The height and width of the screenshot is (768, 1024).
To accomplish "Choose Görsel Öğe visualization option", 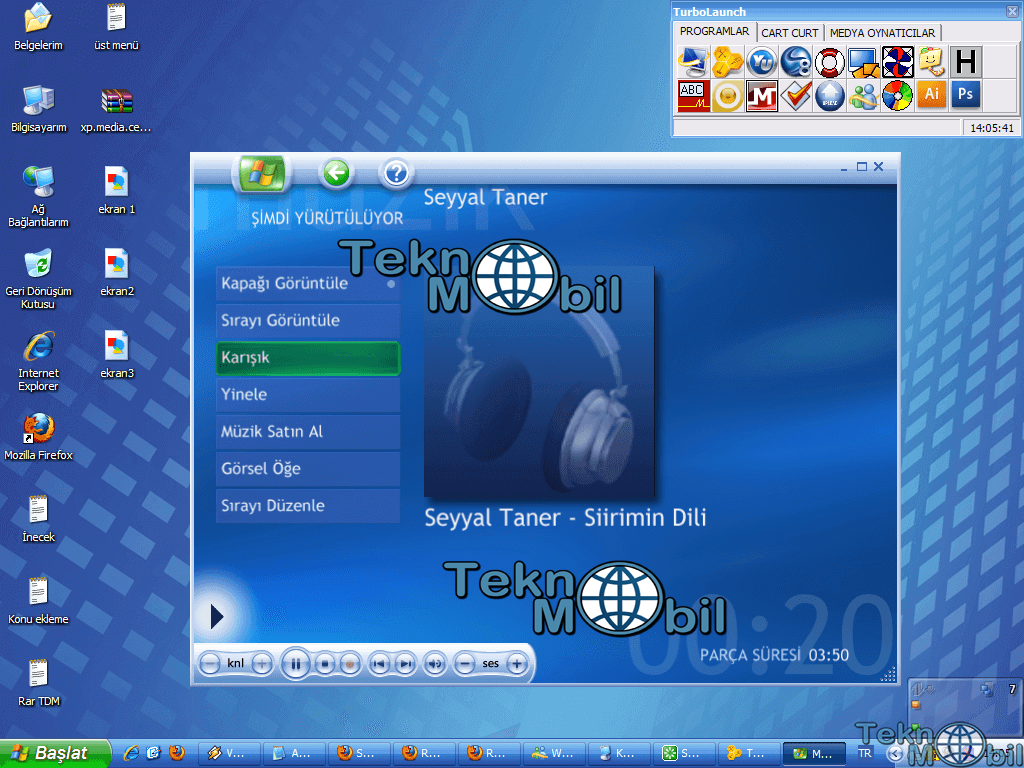I will 308,469.
